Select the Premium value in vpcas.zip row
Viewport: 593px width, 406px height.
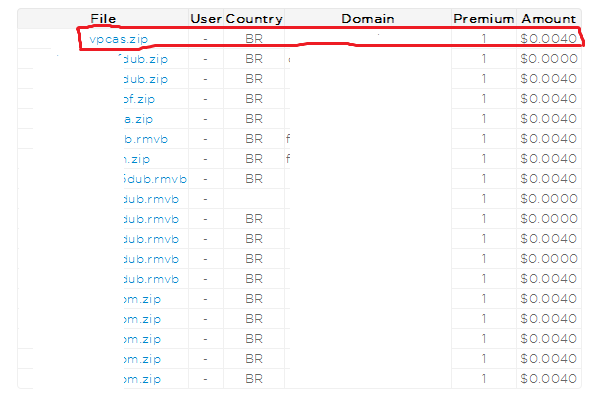coord(484,39)
